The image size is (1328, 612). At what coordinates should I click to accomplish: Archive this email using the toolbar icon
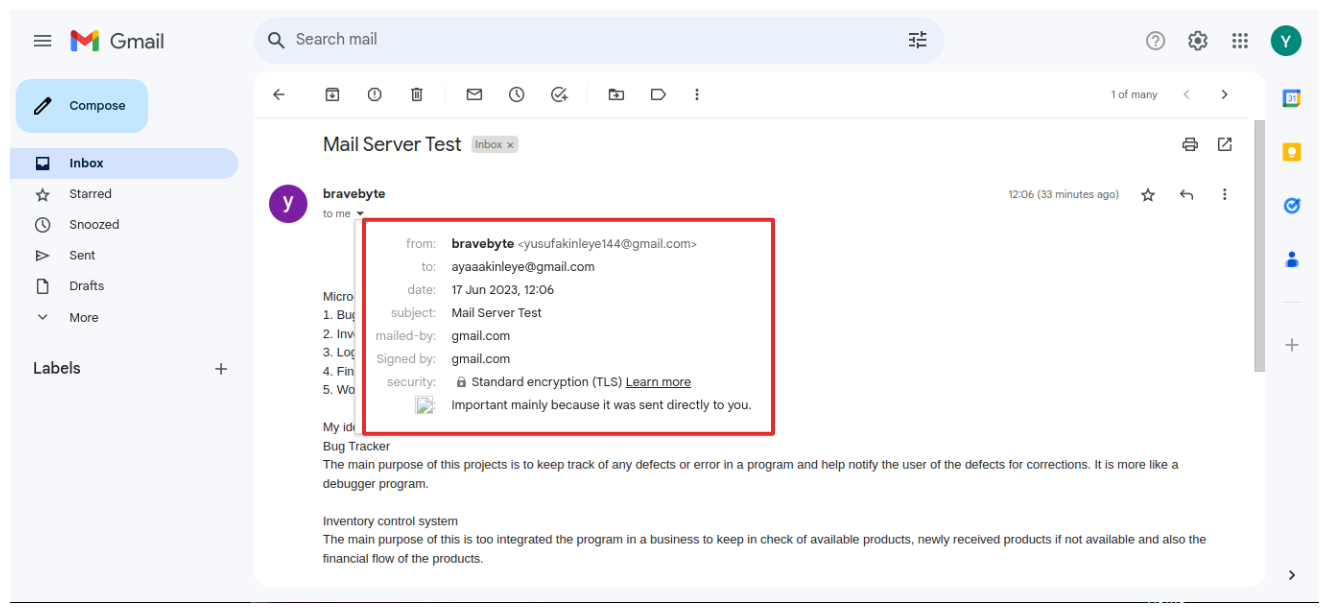pyautogui.click(x=332, y=94)
